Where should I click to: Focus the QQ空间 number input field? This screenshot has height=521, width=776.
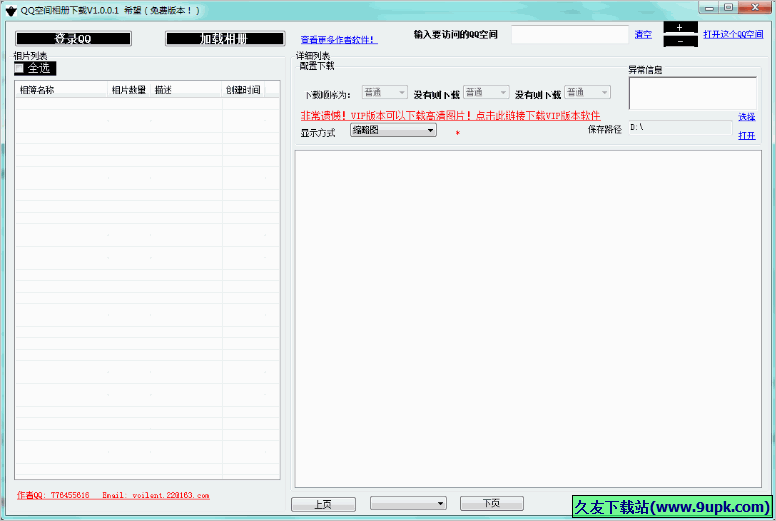pyautogui.click(x=570, y=34)
